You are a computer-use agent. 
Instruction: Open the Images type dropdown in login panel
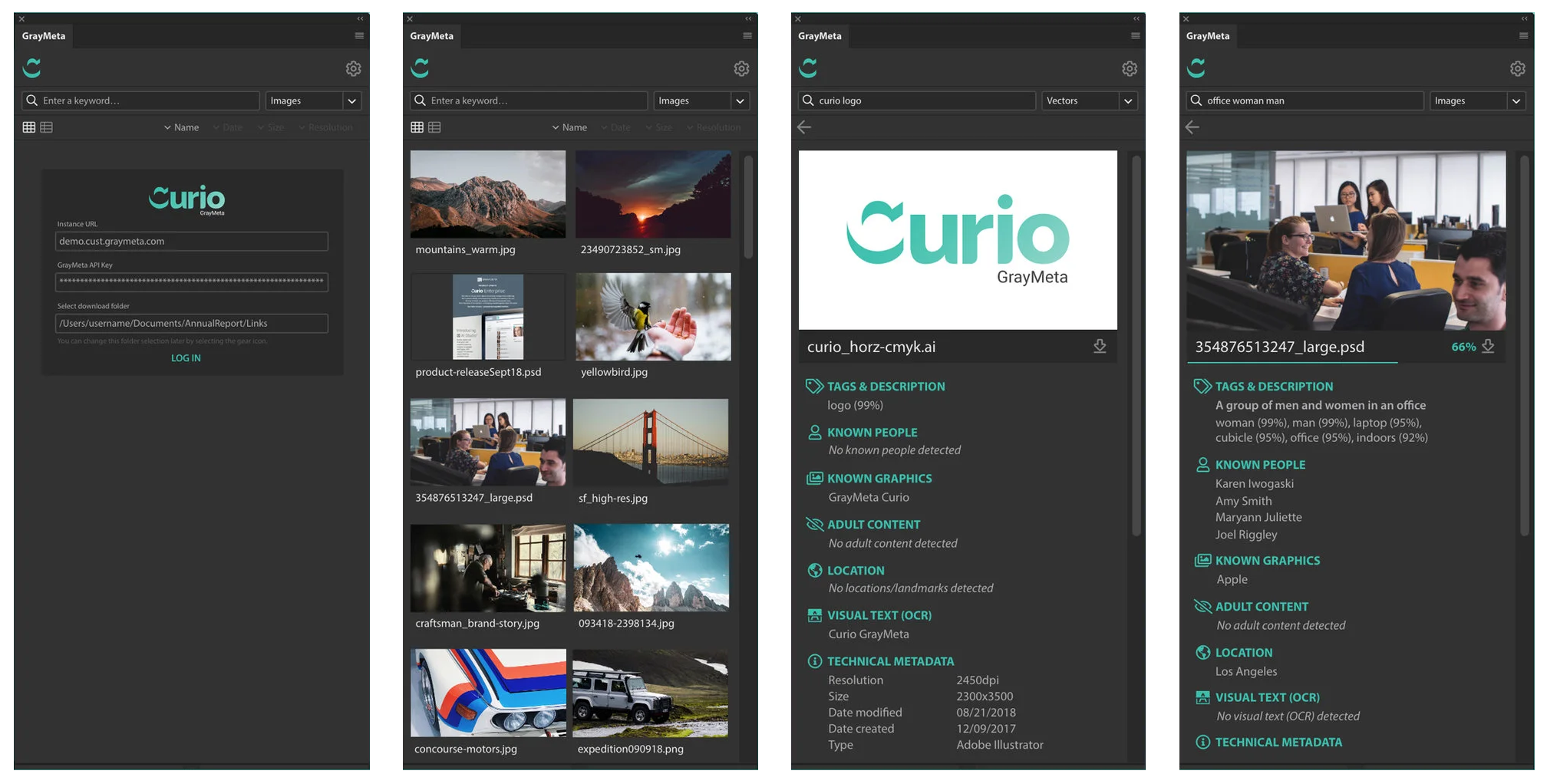313,100
